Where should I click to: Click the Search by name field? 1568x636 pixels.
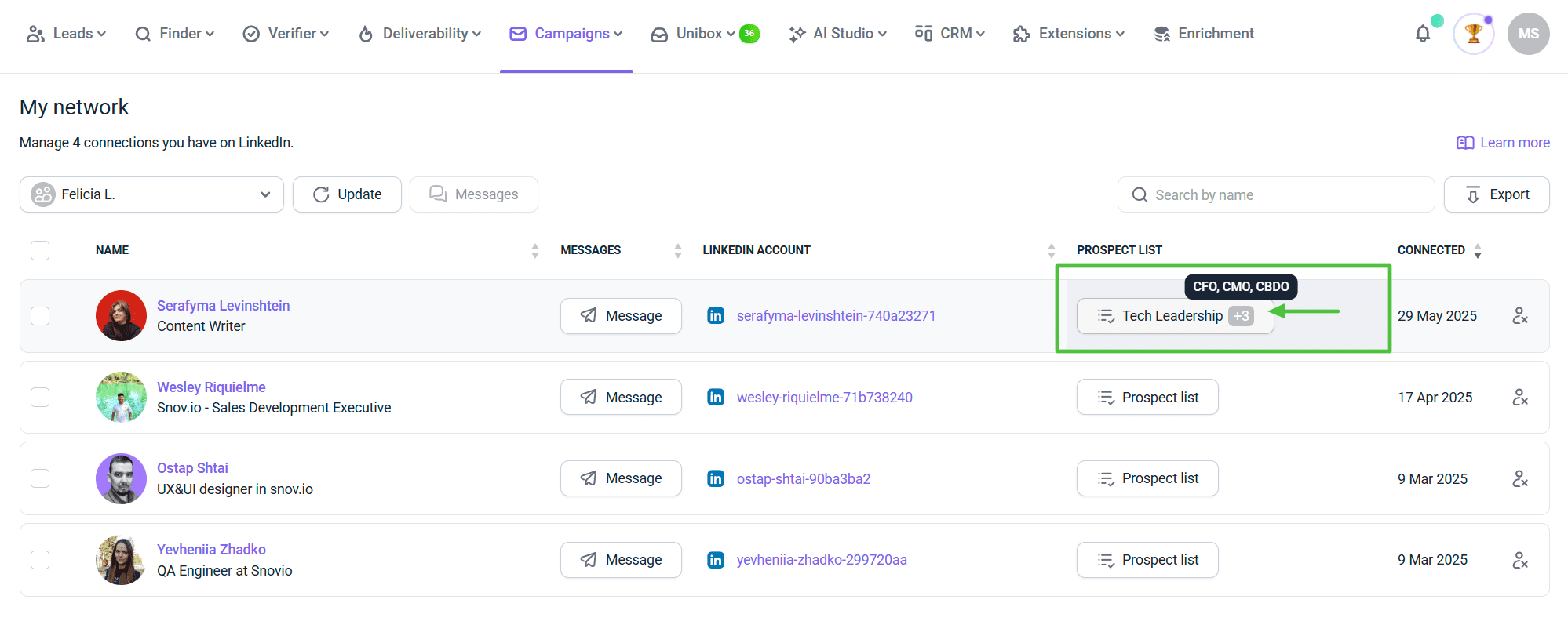[x=1276, y=194]
